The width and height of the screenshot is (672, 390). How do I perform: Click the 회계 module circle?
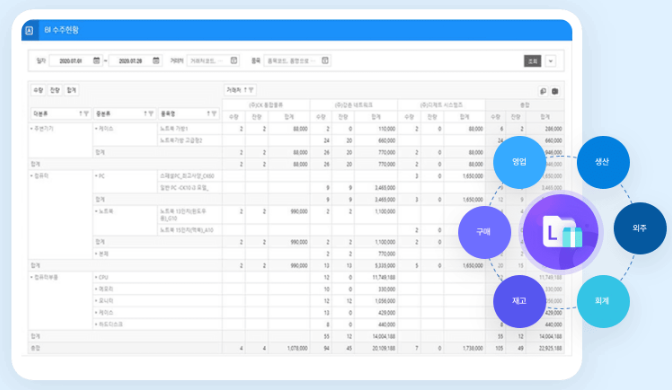click(x=603, y=301)
